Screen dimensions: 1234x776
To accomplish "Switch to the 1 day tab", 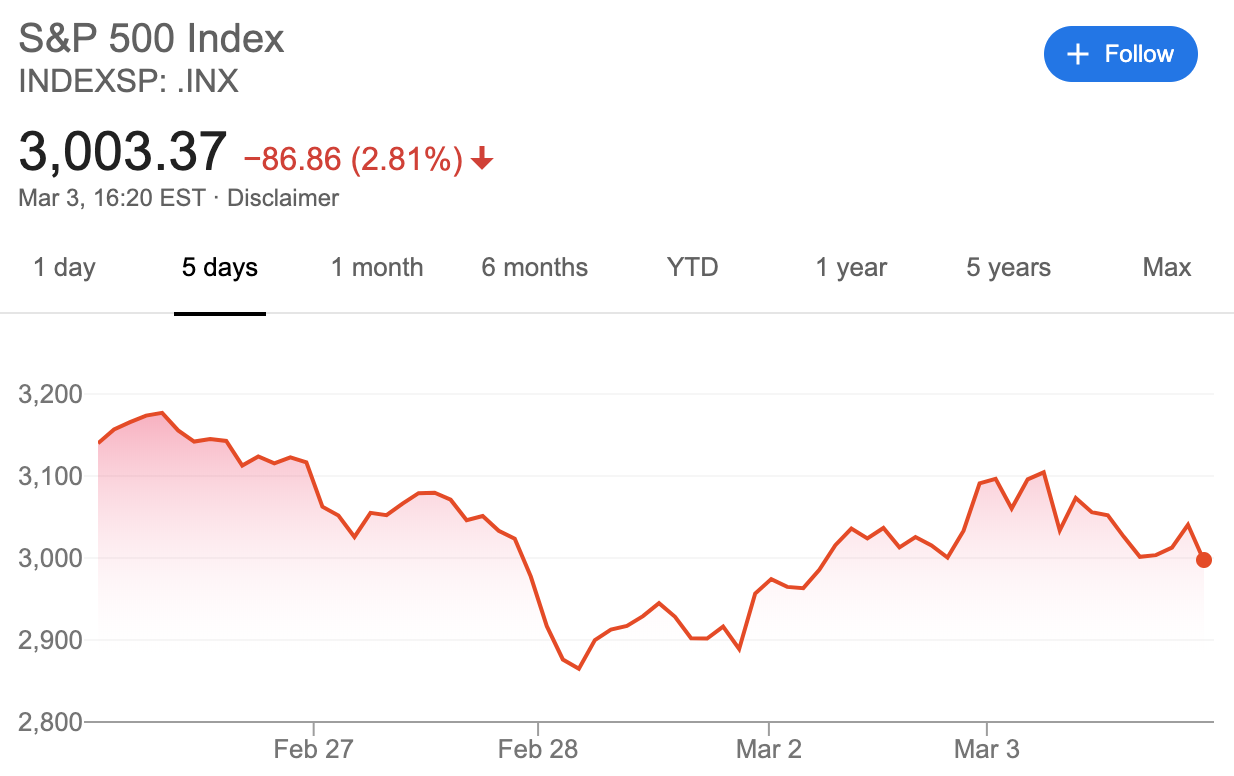I will pos(64,267).
